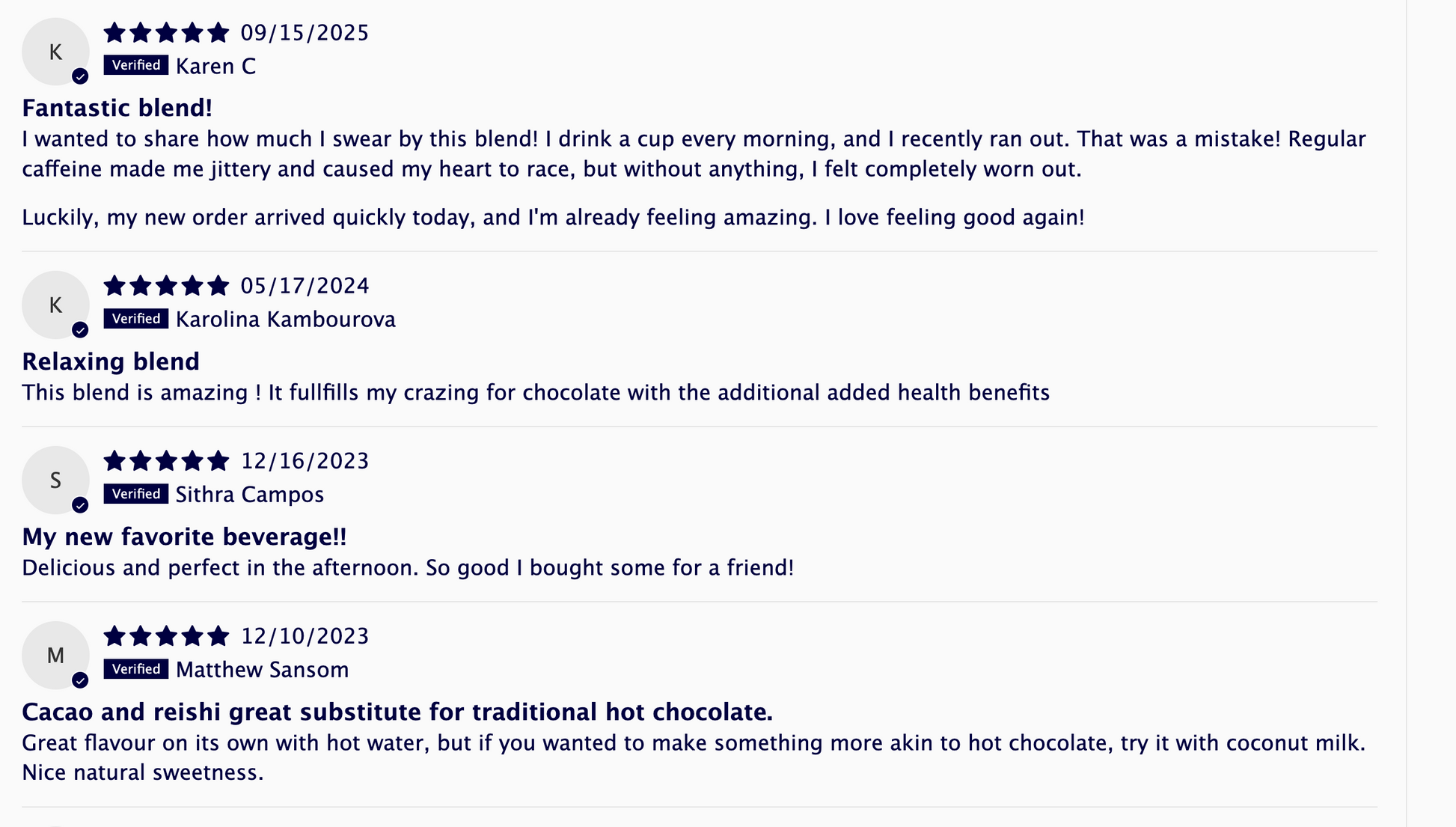1456x827 pixels.
Task: Click Karen C's avatar circle
Action: click(55, 52)
